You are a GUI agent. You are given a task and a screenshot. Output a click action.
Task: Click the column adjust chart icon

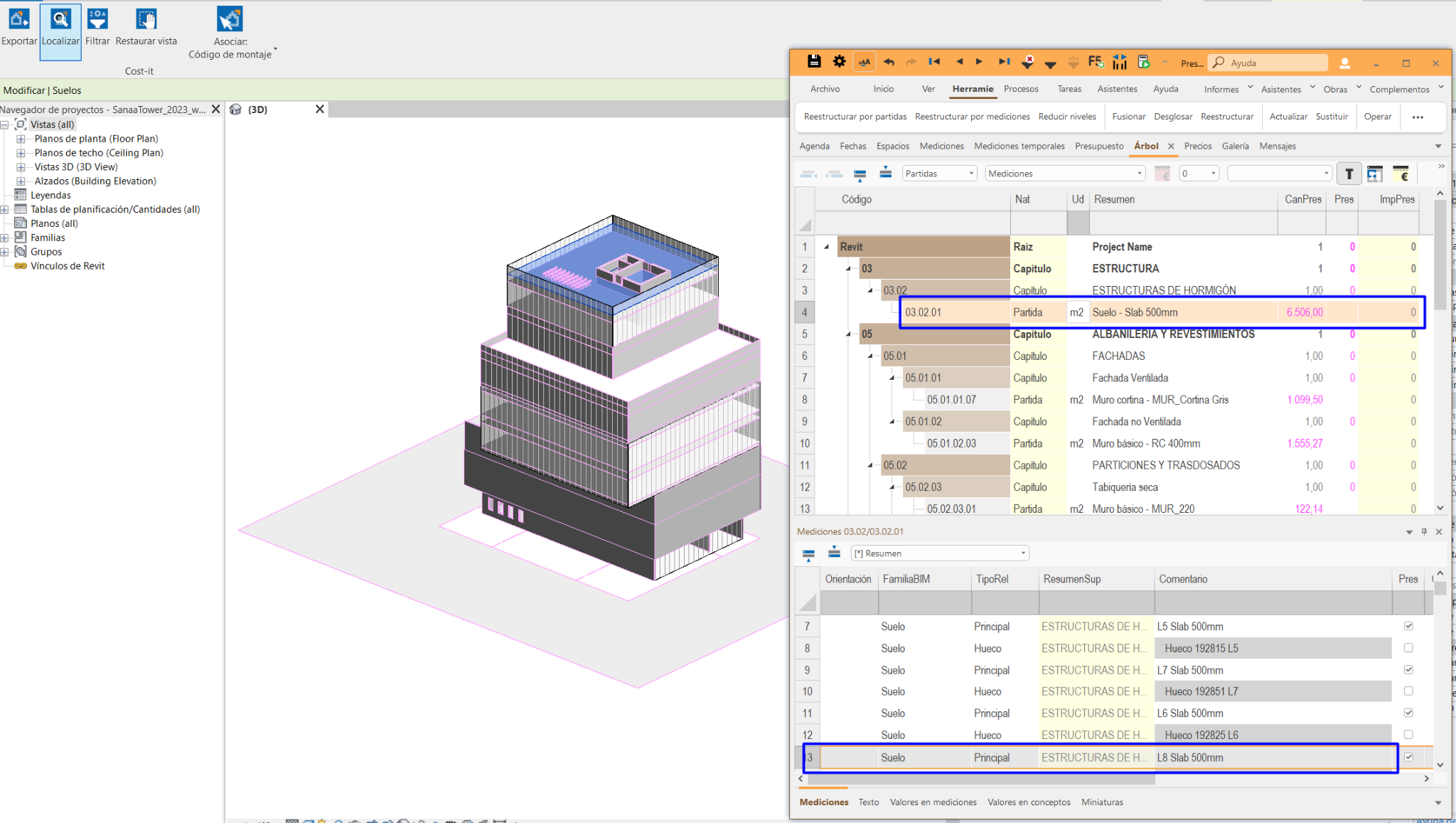click(x=1120, y=62)
